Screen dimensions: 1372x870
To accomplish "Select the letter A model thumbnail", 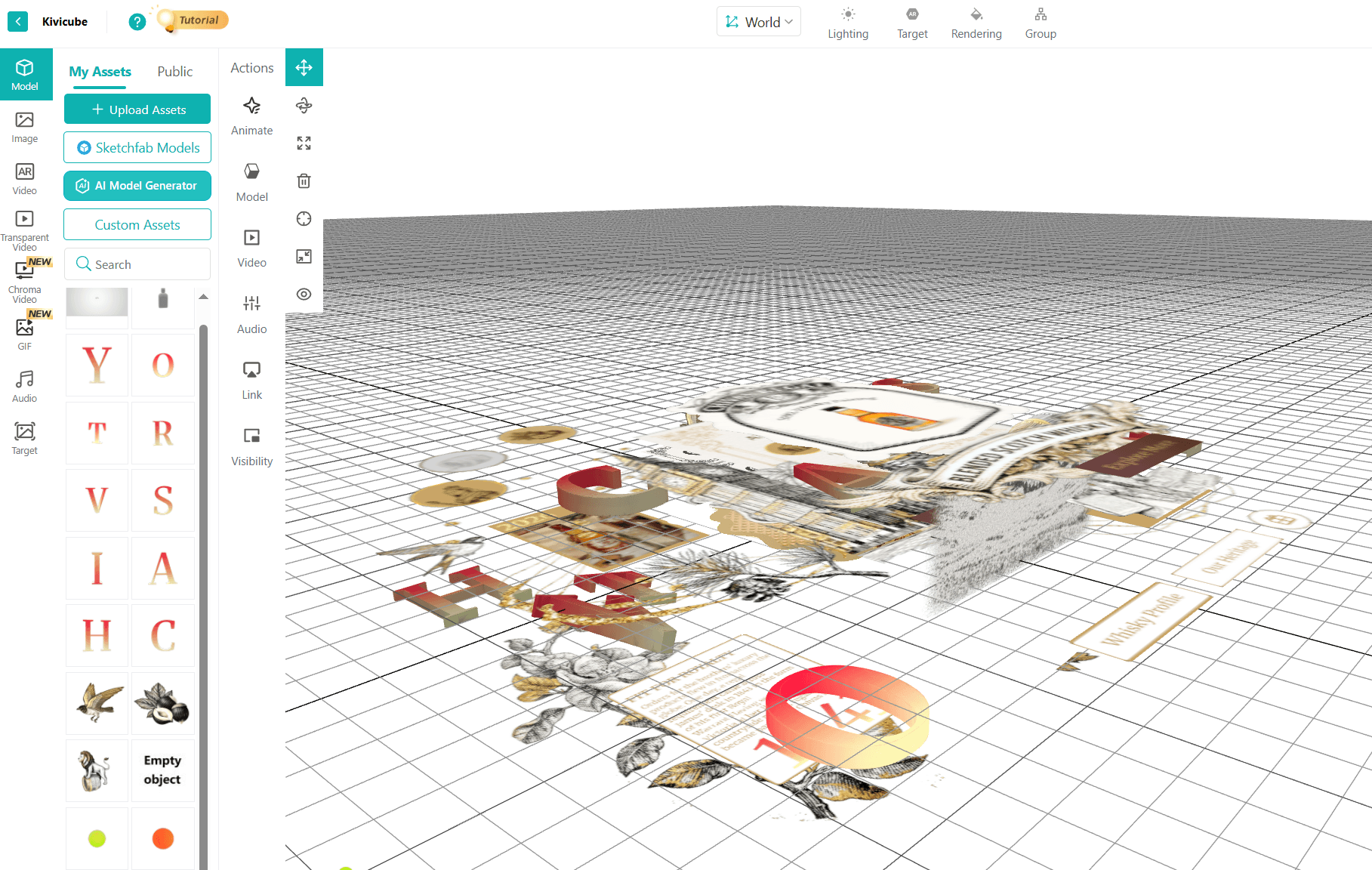I will [x=162, y=568].
